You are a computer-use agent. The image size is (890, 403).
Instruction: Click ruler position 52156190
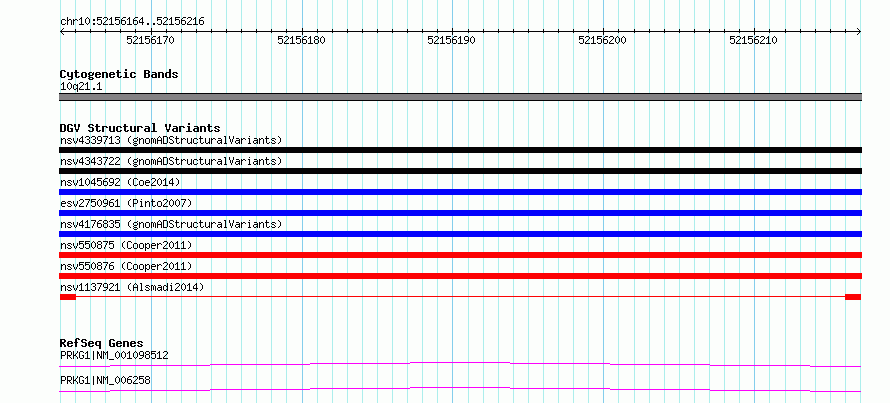click(x=452, y=40)
